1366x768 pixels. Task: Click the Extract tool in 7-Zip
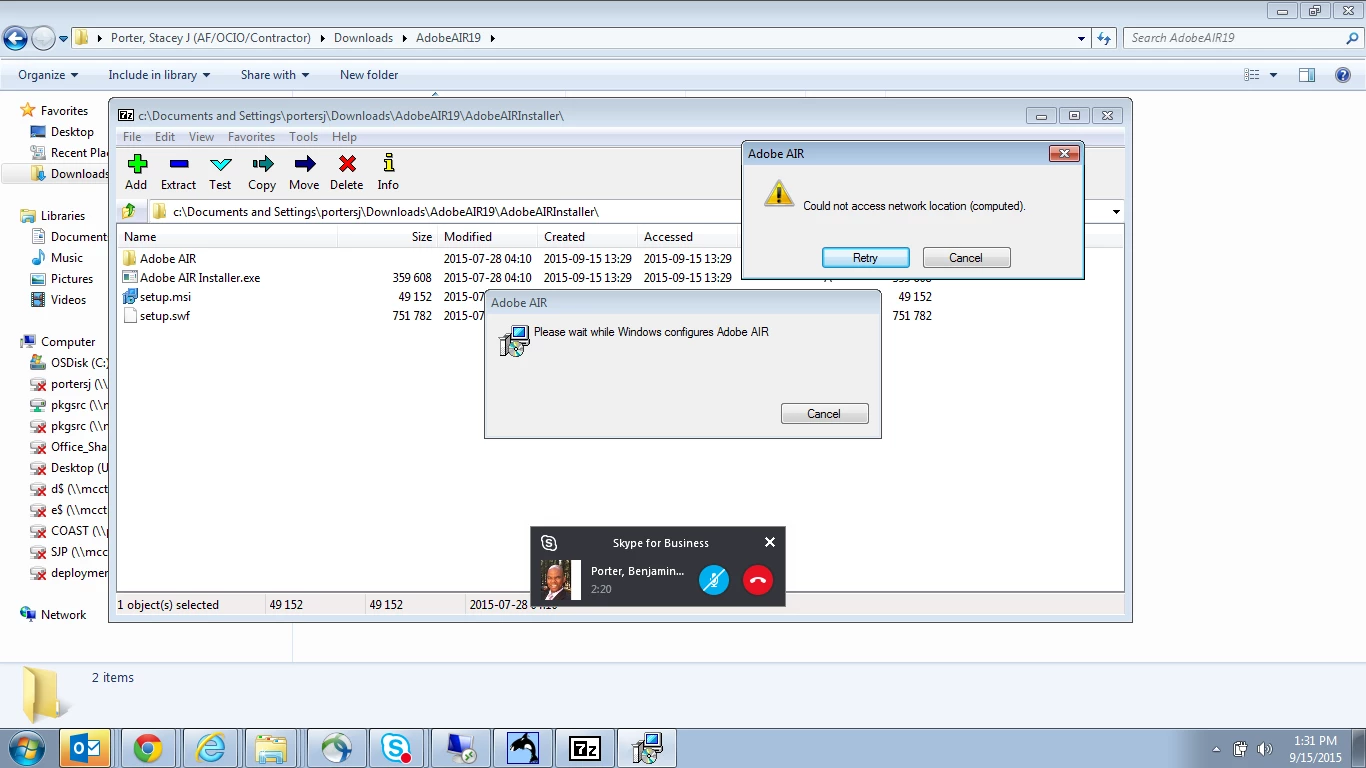click(x=178, y=172)
